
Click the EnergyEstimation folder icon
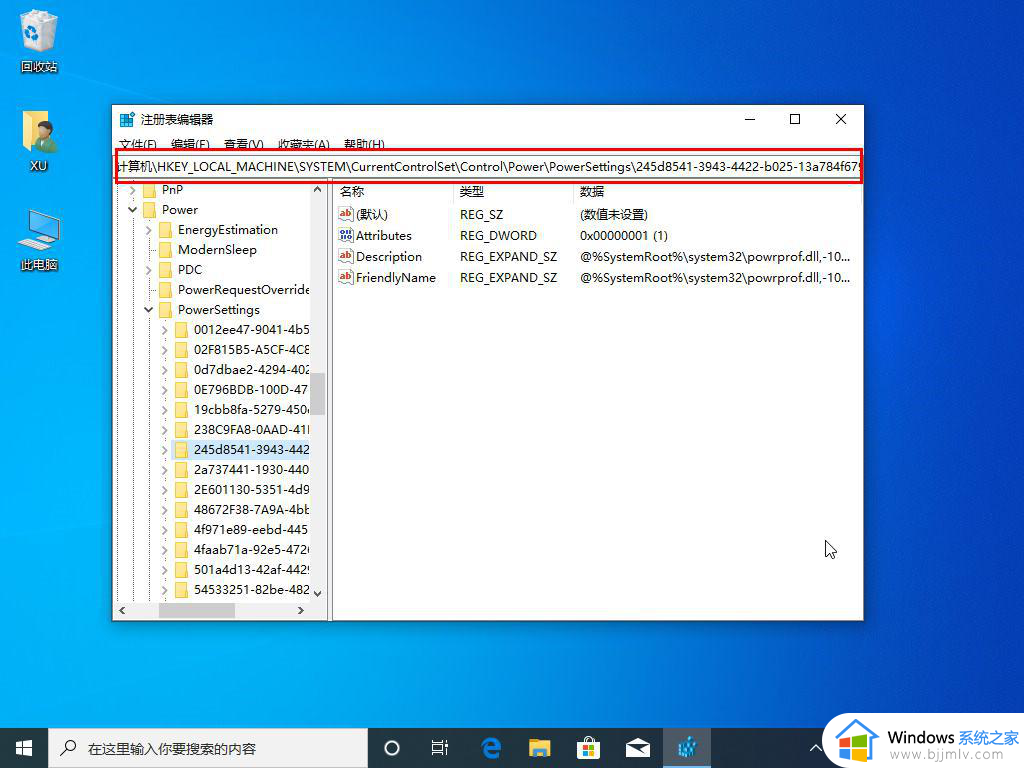pyautogui.click(x=166, y=230)
